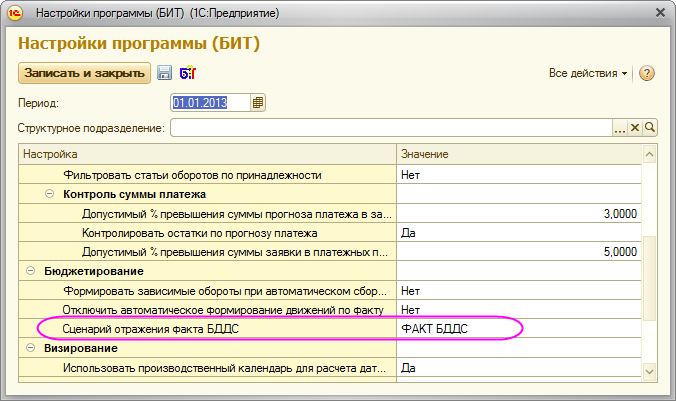This screenshot has width=676, height=401.
Task: Click value Нет for Фильтровать статьи оборотов
Action: pyautogui.click(x=519, y=175)
